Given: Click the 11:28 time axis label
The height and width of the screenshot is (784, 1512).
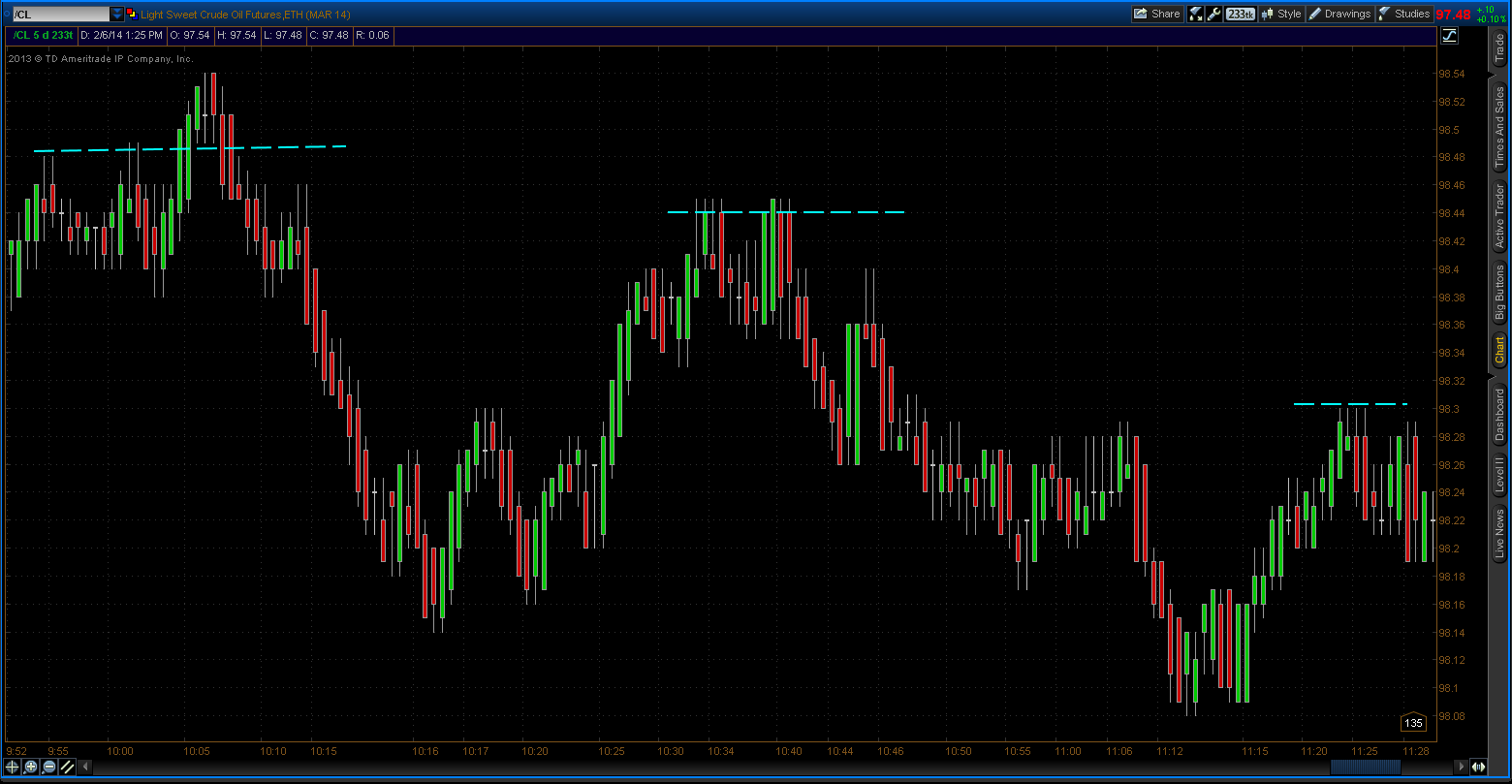Looking at the screenshot, I should click(x=1416, y=751).
